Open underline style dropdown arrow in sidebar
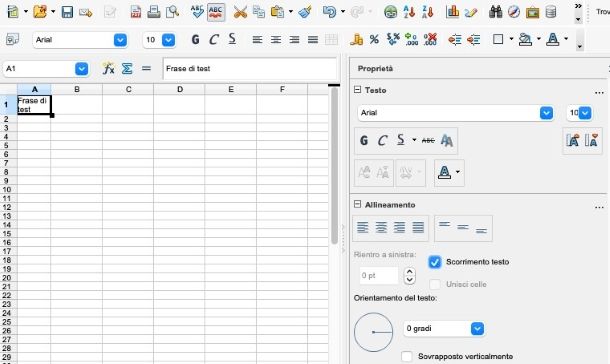 coord(414,140)
